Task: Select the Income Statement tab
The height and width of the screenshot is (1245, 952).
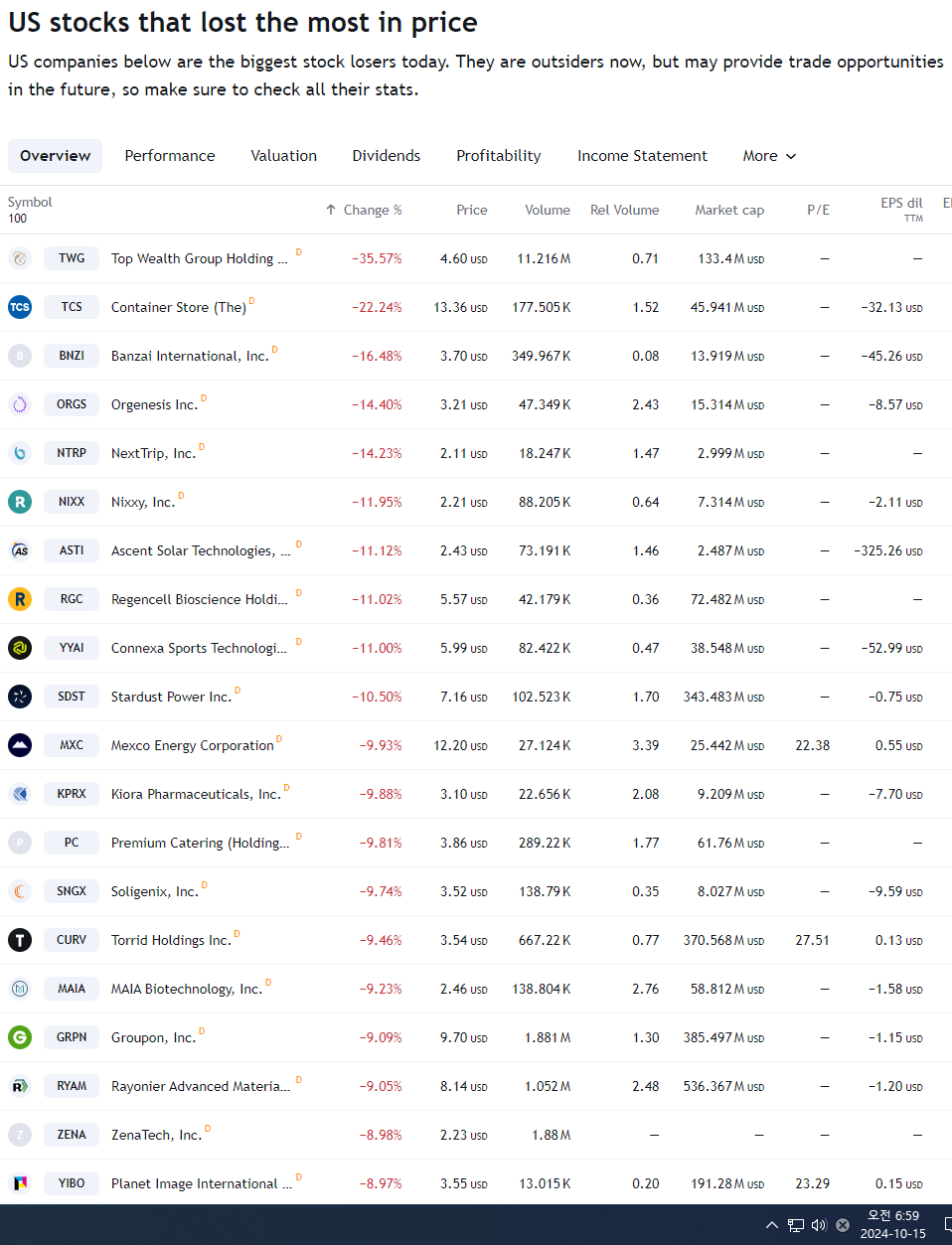Action: (643, 156)
